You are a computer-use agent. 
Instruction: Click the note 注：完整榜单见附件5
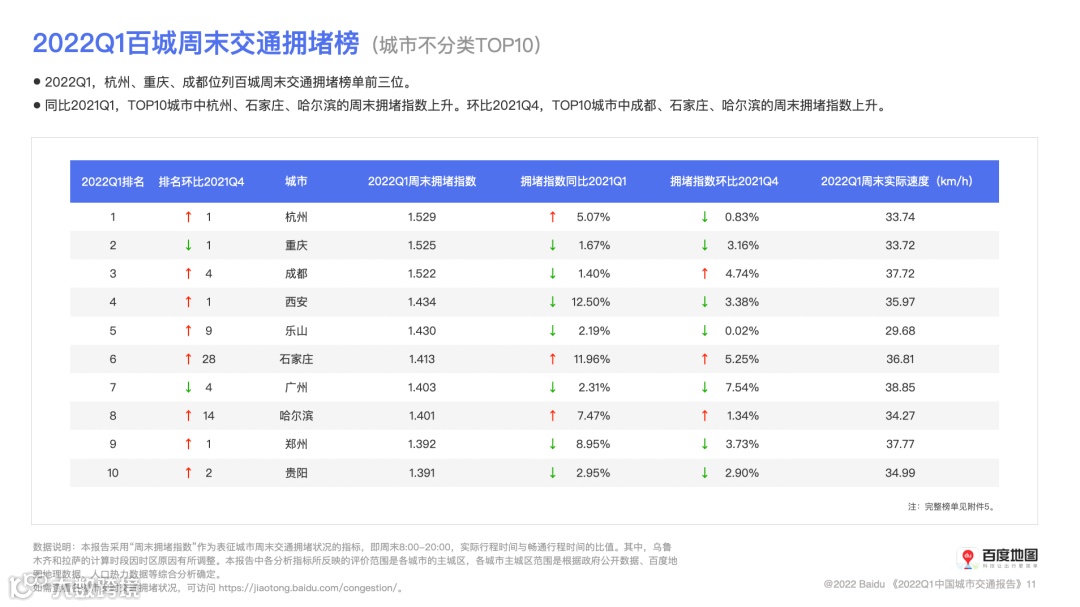tap(952, 506)
